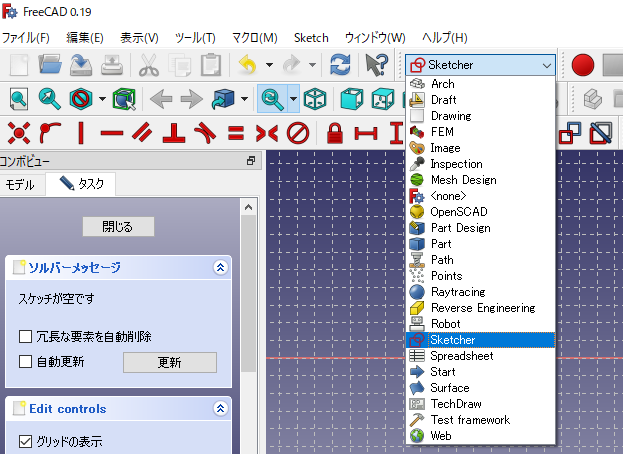This screenshot has height=454, width=623.
Task: Check the 自動更新 checkbox
Action: [25, 361]
